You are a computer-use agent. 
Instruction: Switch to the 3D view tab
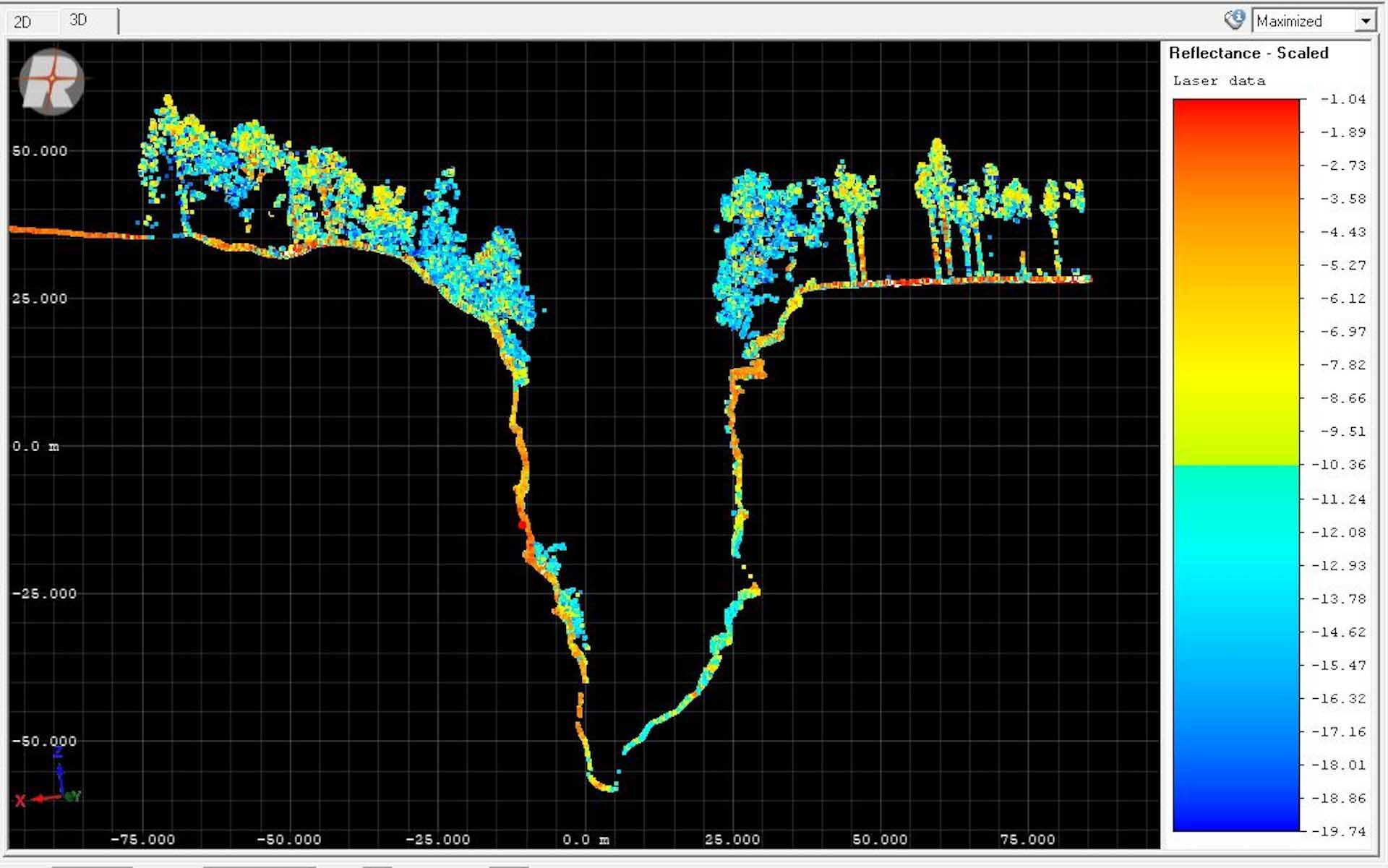79,20
